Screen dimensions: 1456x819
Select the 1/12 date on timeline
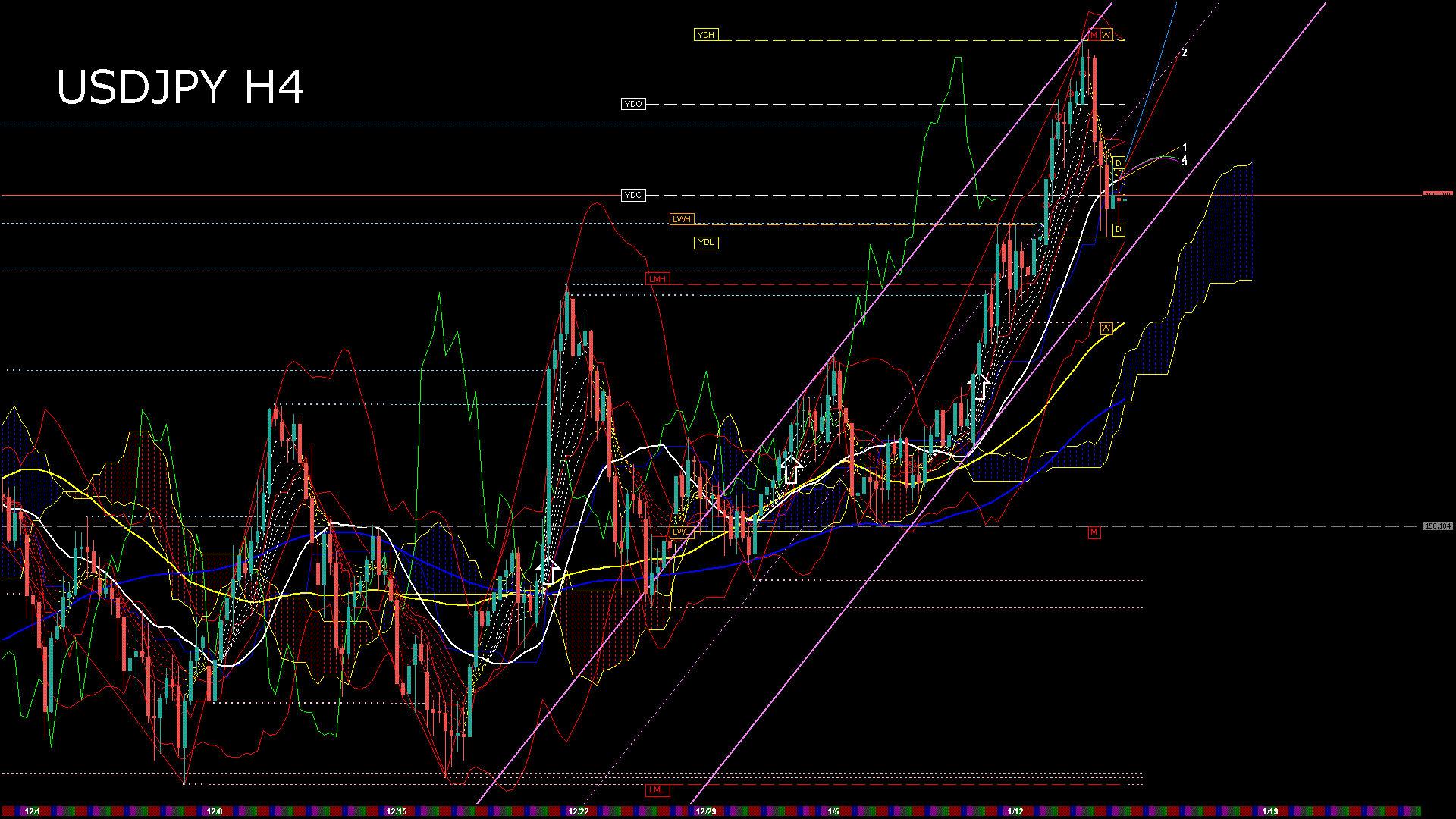pos(1015,811)
